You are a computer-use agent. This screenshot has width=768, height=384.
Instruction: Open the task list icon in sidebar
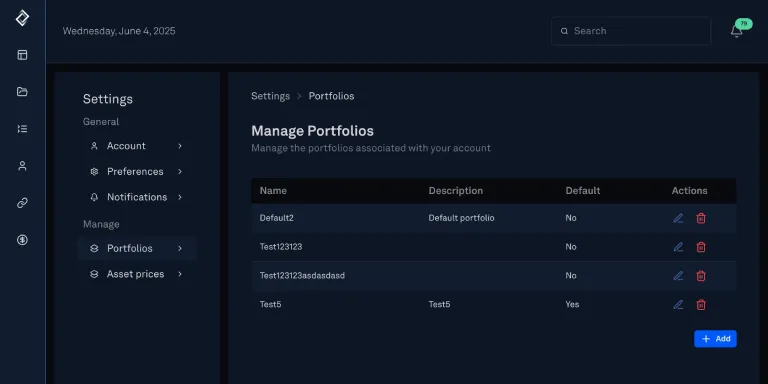tap(22, 129)
